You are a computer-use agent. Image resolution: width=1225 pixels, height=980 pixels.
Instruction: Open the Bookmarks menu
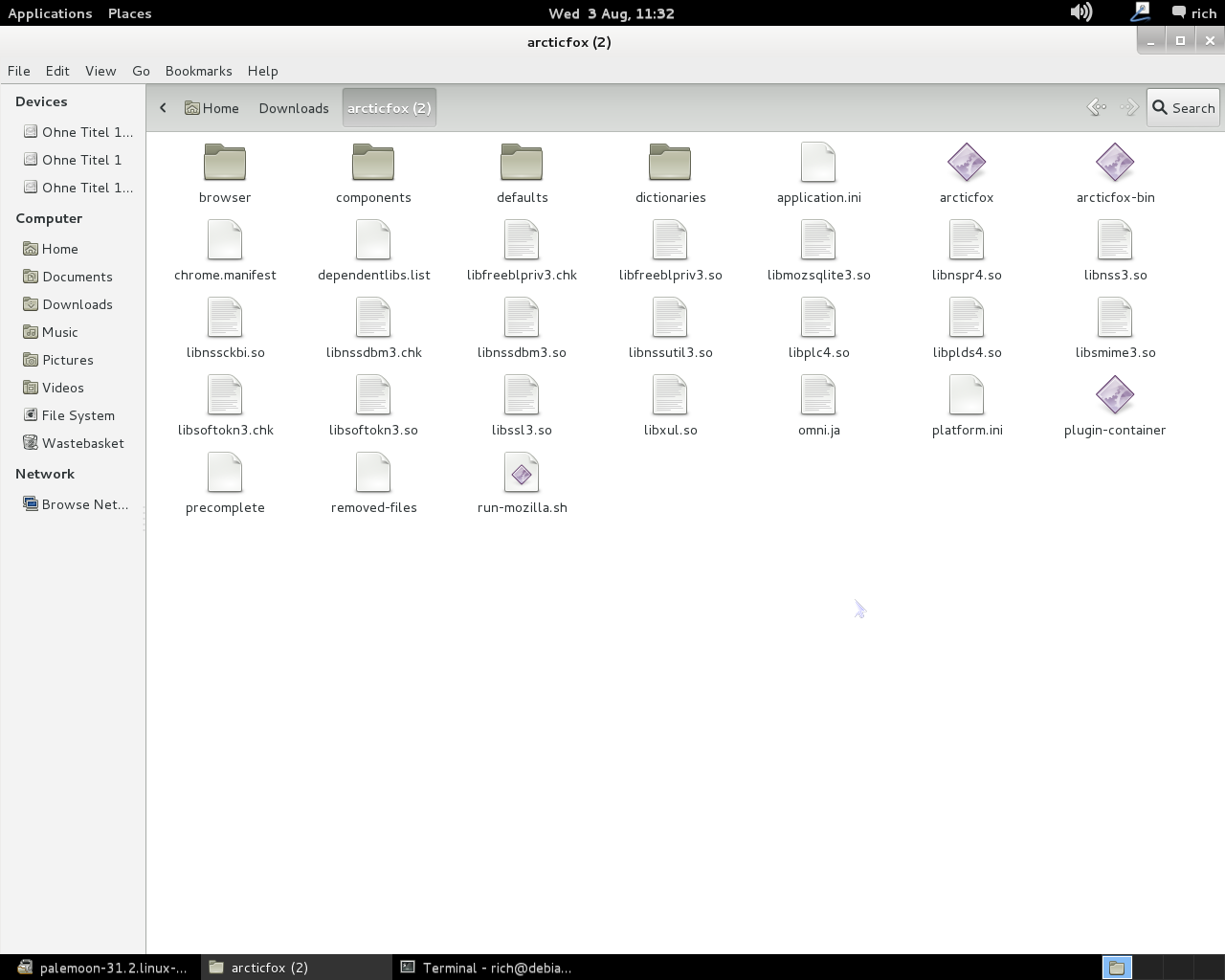point(198,71)
